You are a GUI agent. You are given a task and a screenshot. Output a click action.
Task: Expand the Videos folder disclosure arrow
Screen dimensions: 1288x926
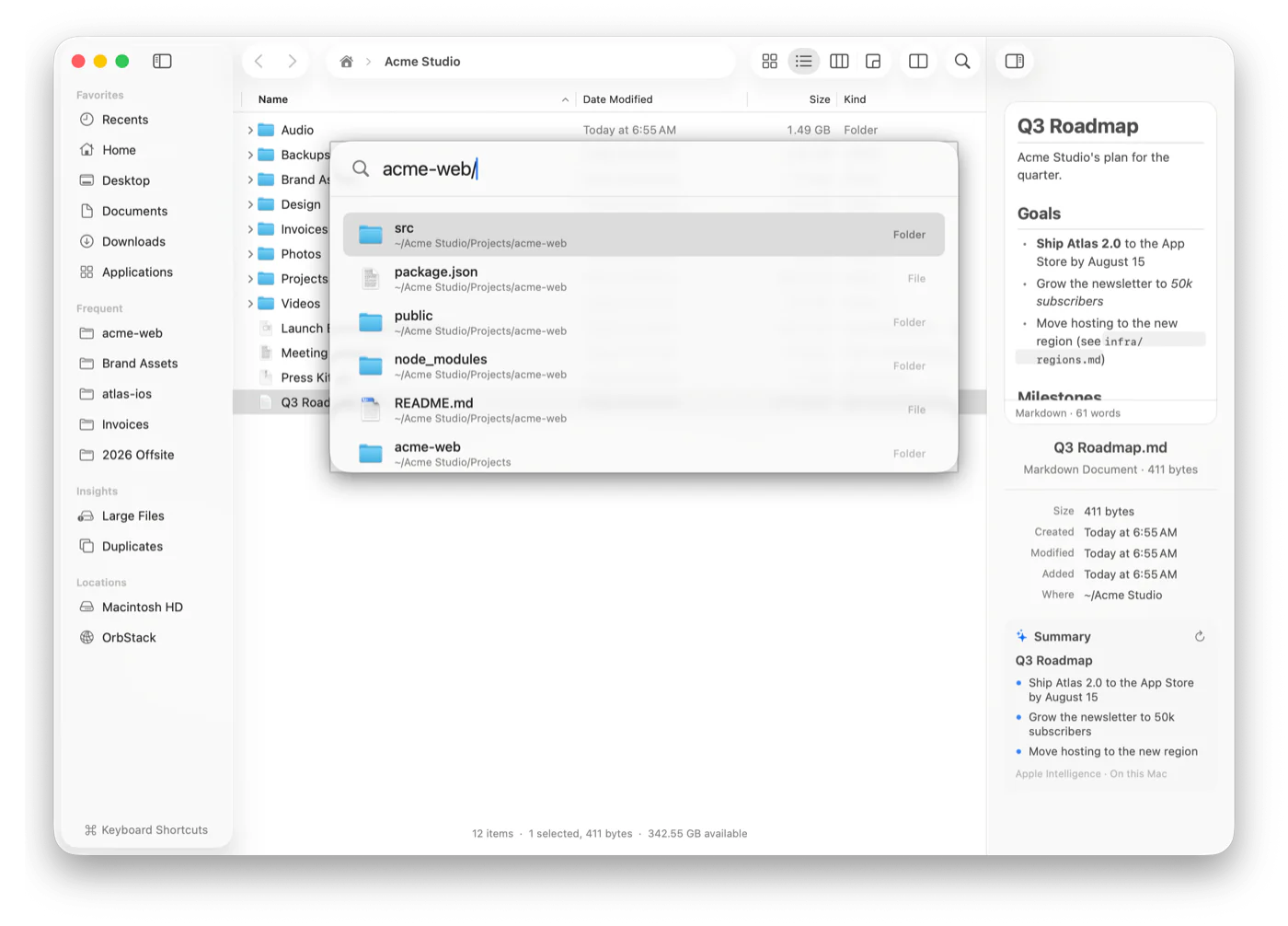pyautogui.click(x=250, y=303)
